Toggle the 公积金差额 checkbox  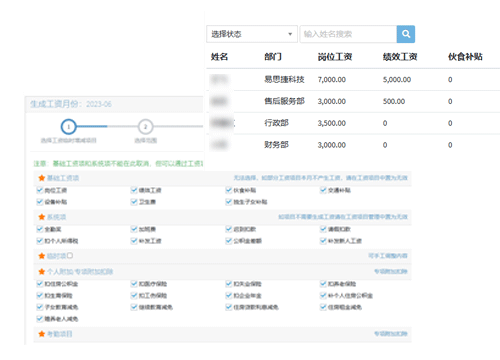[x=229, y=241]
